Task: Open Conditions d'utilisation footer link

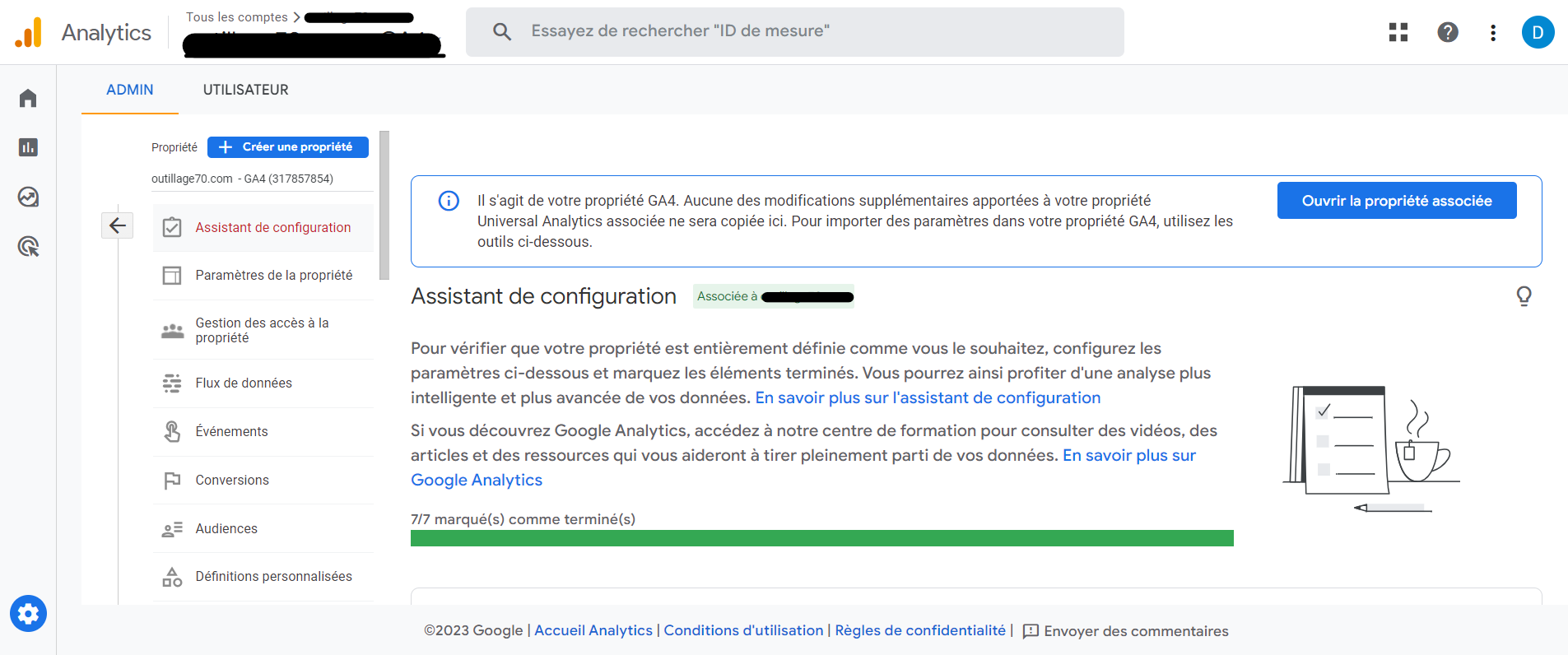Action: click(x=743, y=630)
